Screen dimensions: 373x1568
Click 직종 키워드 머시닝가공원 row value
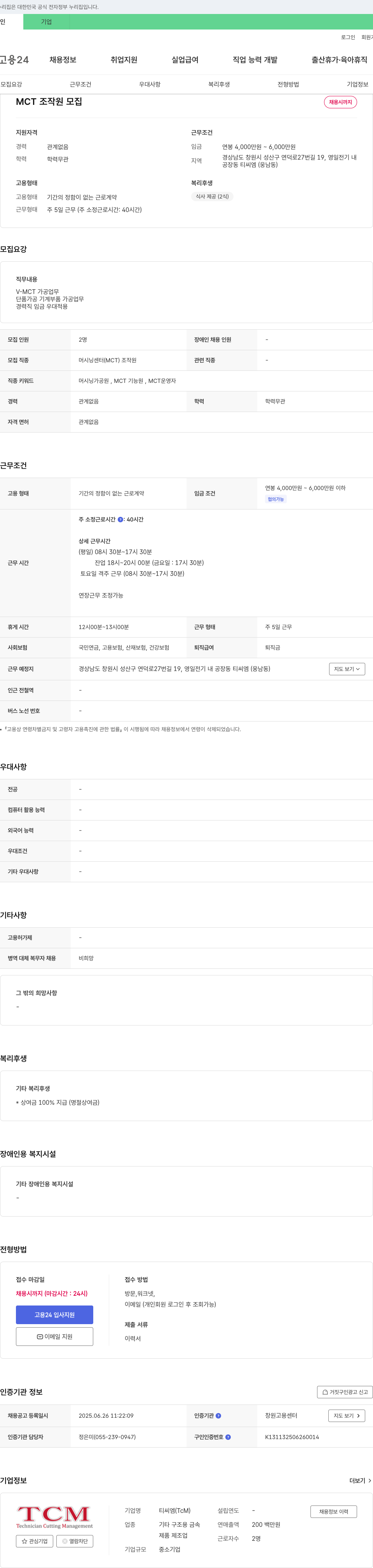(x=127, y=381)
